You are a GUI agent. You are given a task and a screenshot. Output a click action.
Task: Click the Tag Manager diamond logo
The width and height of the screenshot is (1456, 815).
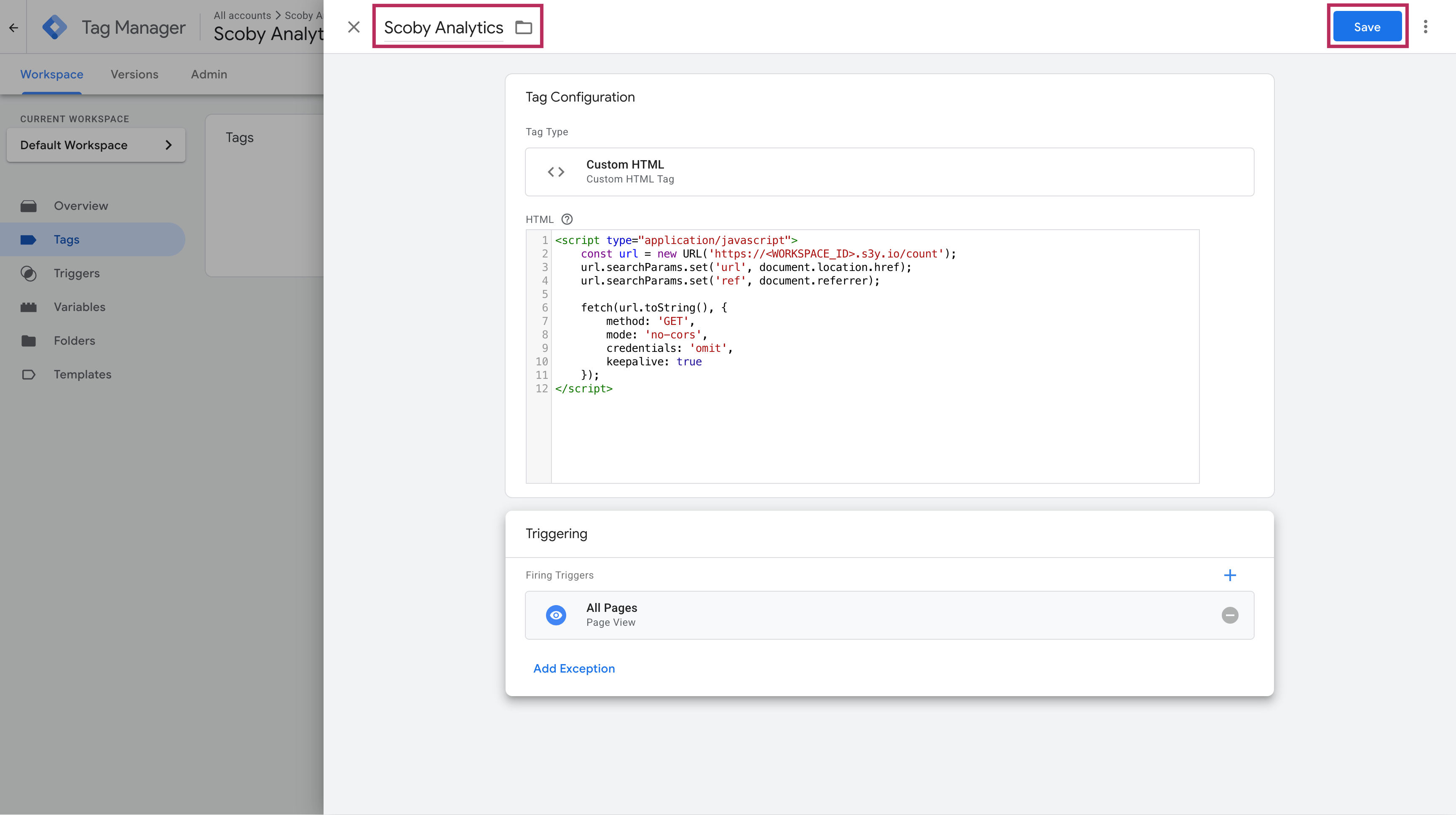(x=54, y=27)
